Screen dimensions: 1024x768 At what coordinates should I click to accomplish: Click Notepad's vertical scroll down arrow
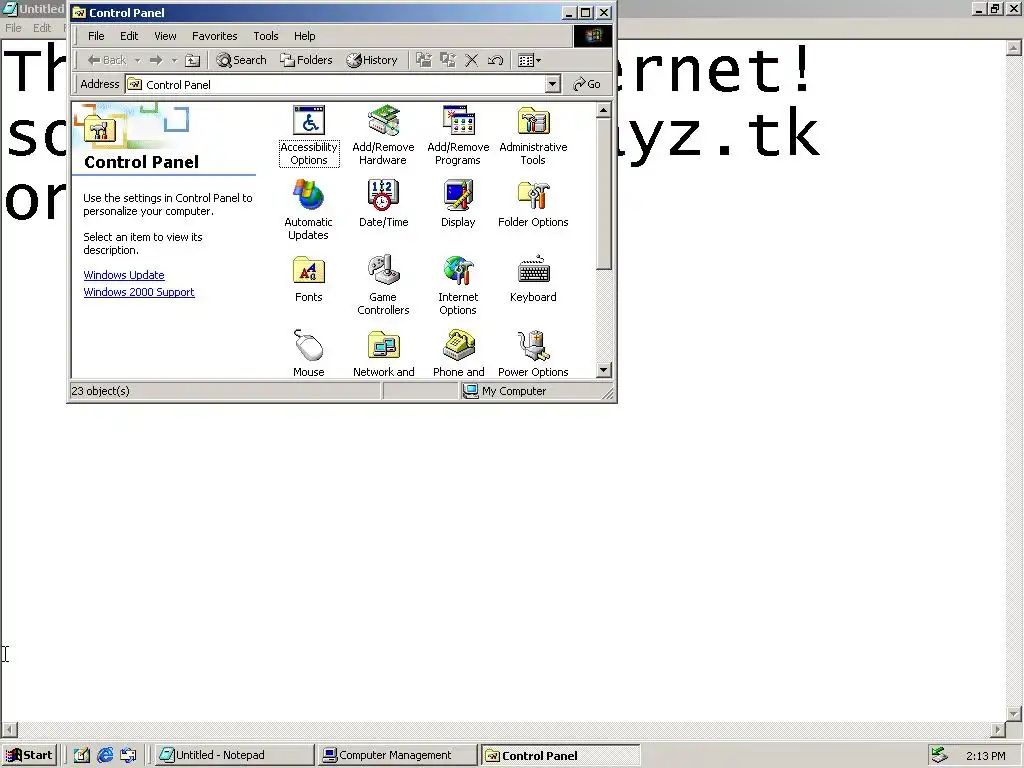tap(1014, 714)
